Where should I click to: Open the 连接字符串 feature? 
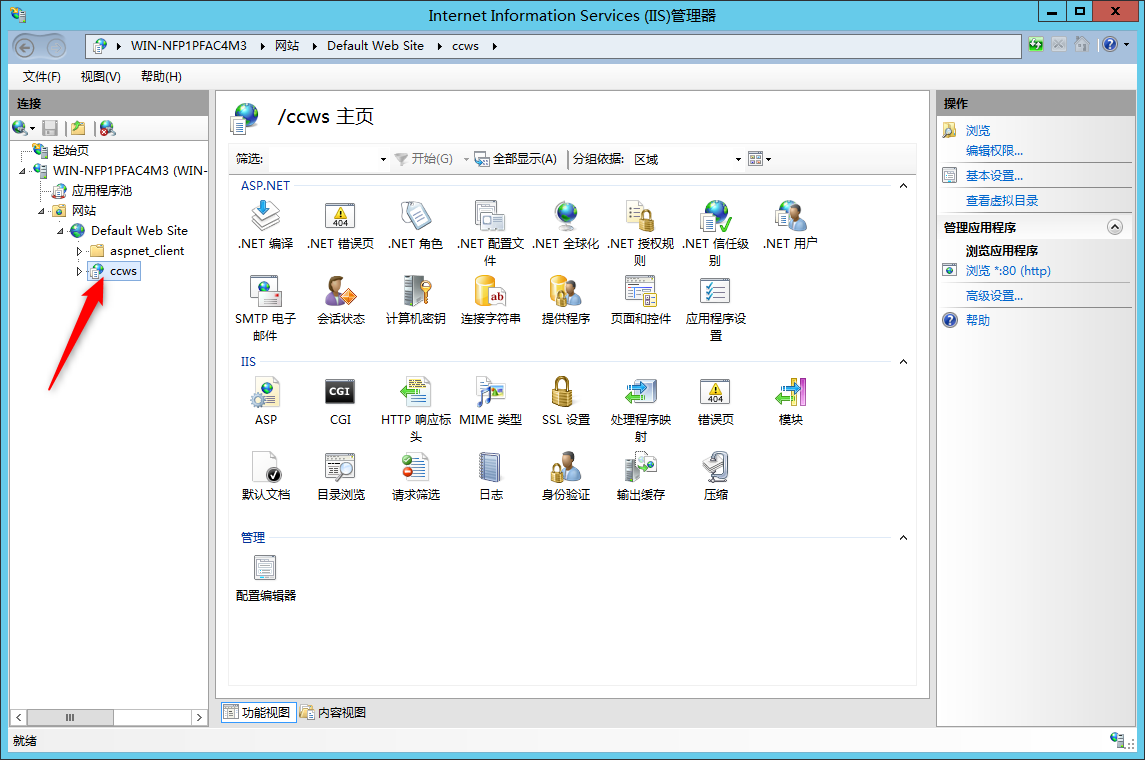coord(490,301)
